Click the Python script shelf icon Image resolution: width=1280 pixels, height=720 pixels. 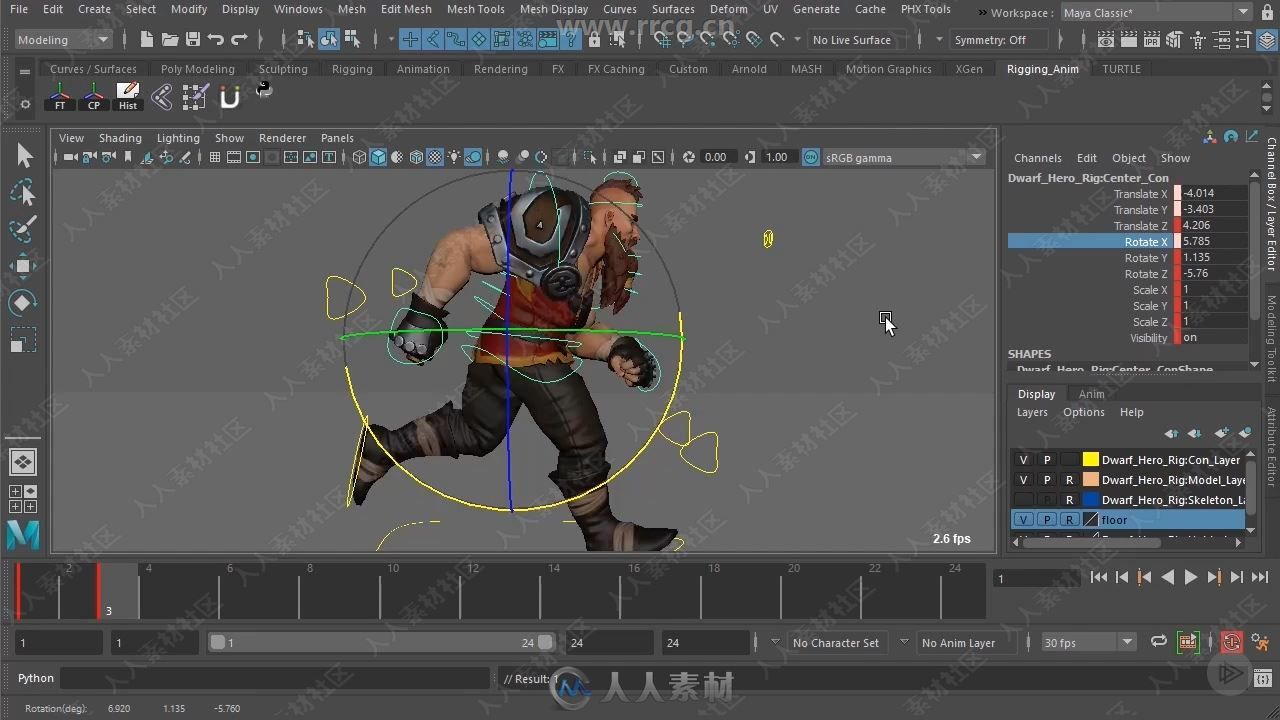pos(263,90)
